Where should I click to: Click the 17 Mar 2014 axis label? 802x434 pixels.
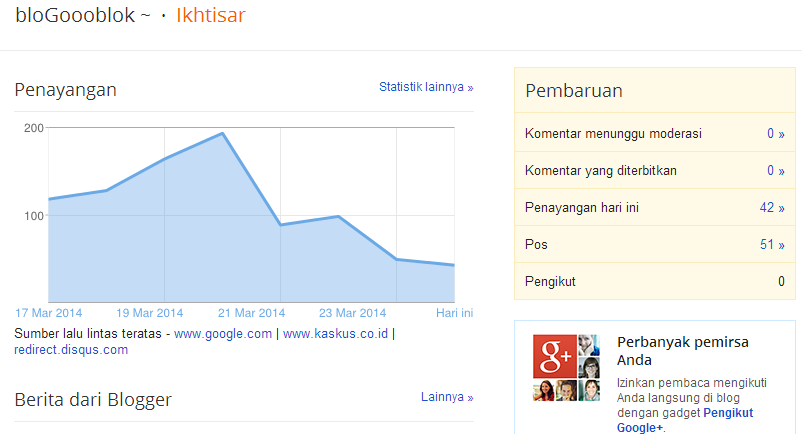point(49,313)
